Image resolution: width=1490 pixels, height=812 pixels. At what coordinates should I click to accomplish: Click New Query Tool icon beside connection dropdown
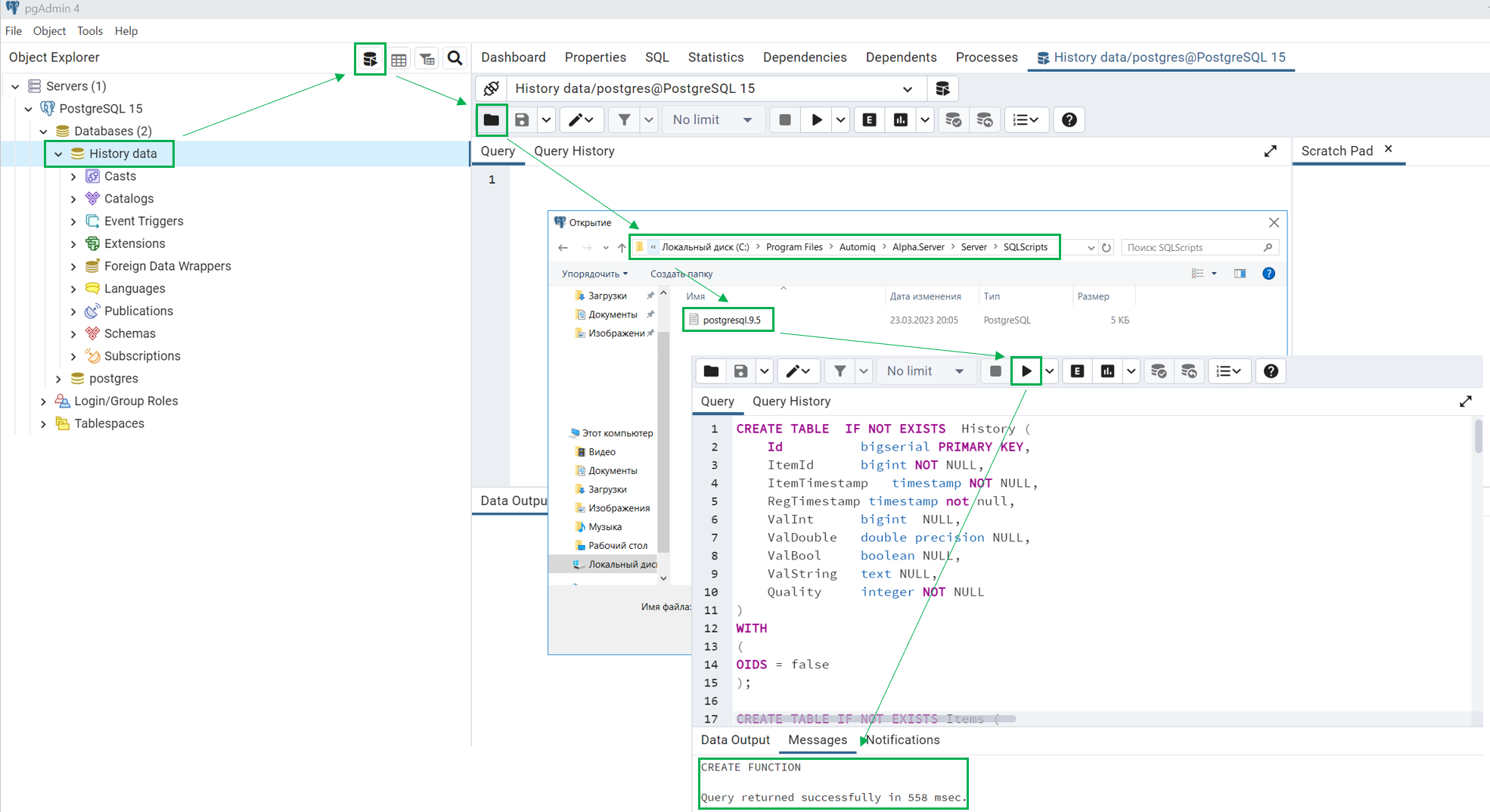[x=942, y=88]
